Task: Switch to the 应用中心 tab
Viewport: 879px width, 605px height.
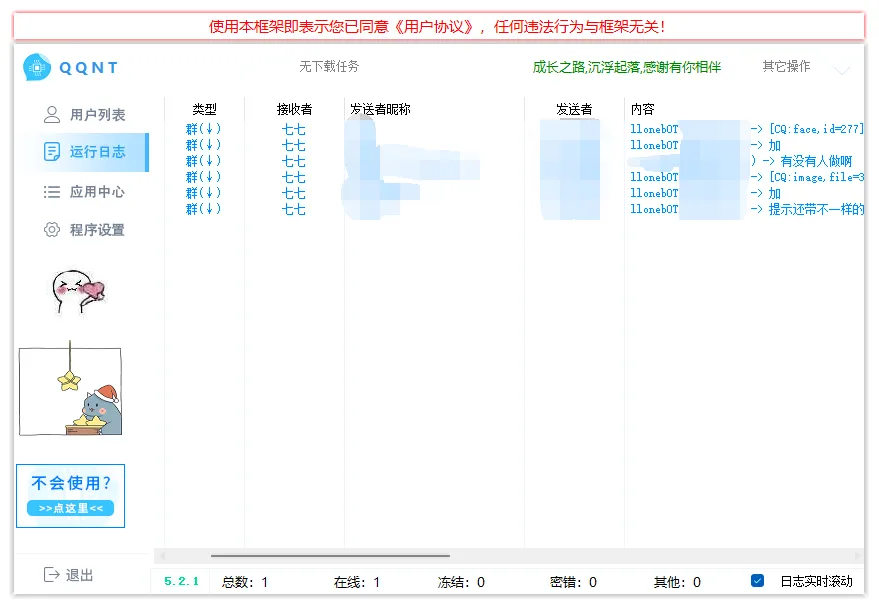Action: [97, 192]
